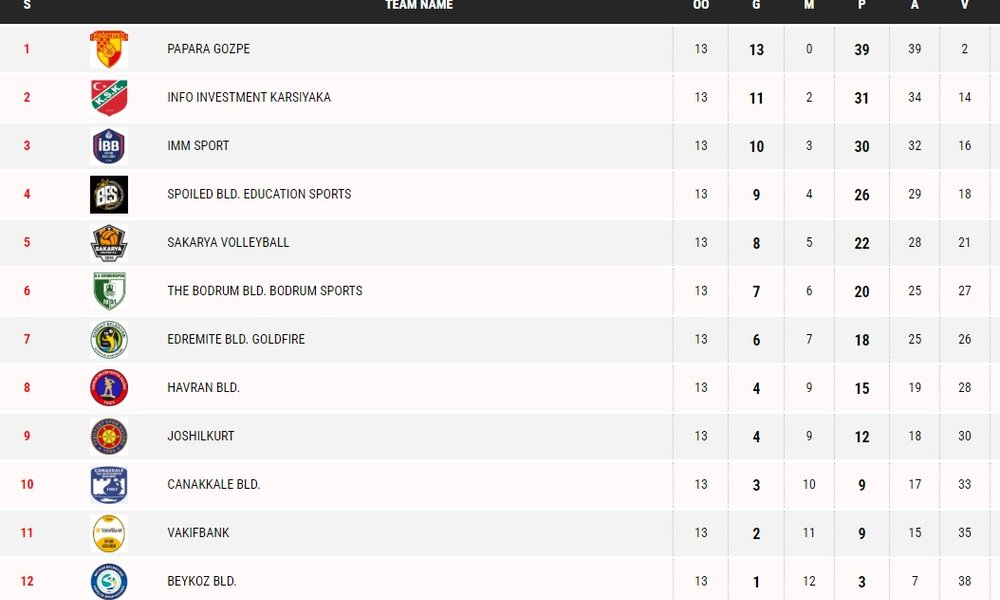Sort by the TEAM NAME column header
The width and height of the screenshot is (1000, 600).
click(419, 5)
